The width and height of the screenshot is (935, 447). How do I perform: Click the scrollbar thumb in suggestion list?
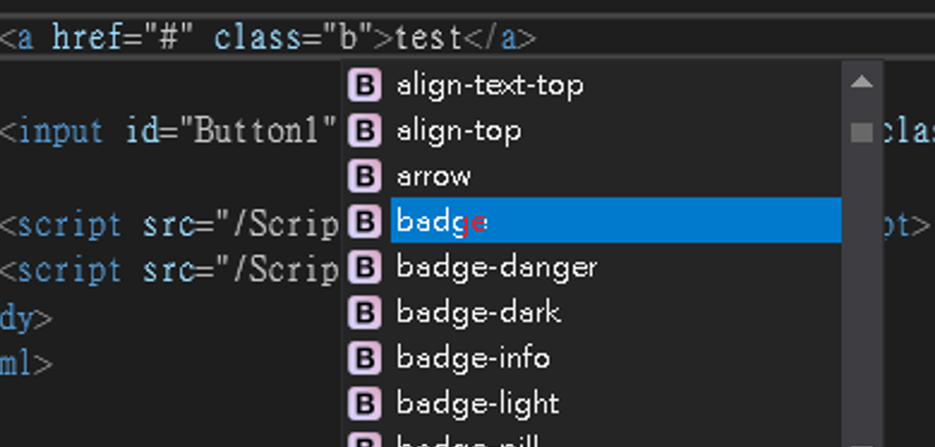[x=862, y=132]
